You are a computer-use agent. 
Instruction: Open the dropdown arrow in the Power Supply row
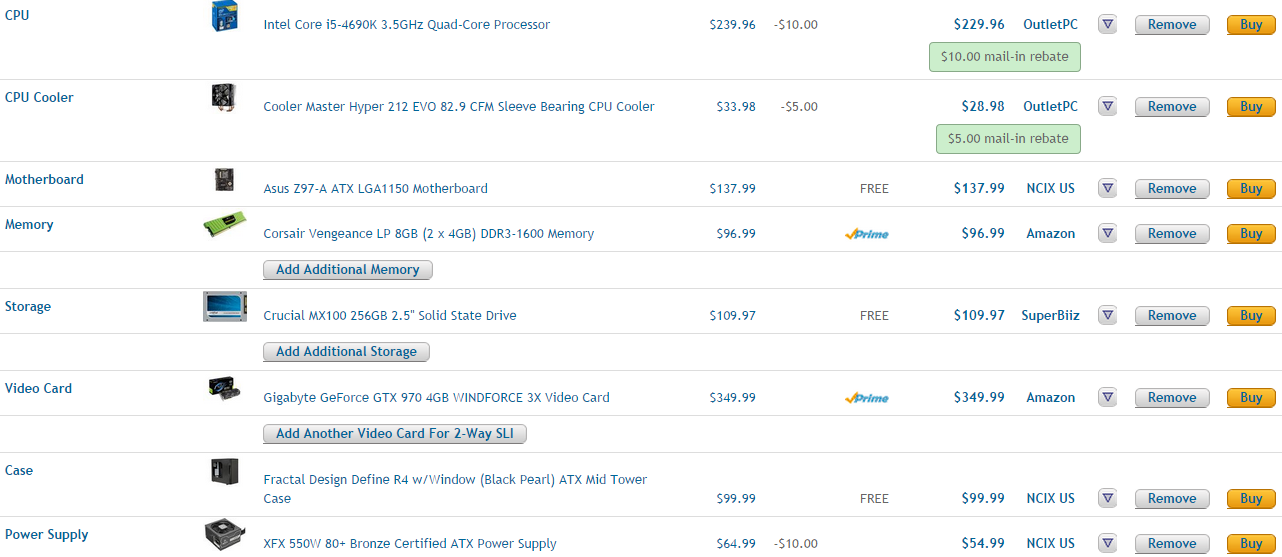click(1107, 543)
